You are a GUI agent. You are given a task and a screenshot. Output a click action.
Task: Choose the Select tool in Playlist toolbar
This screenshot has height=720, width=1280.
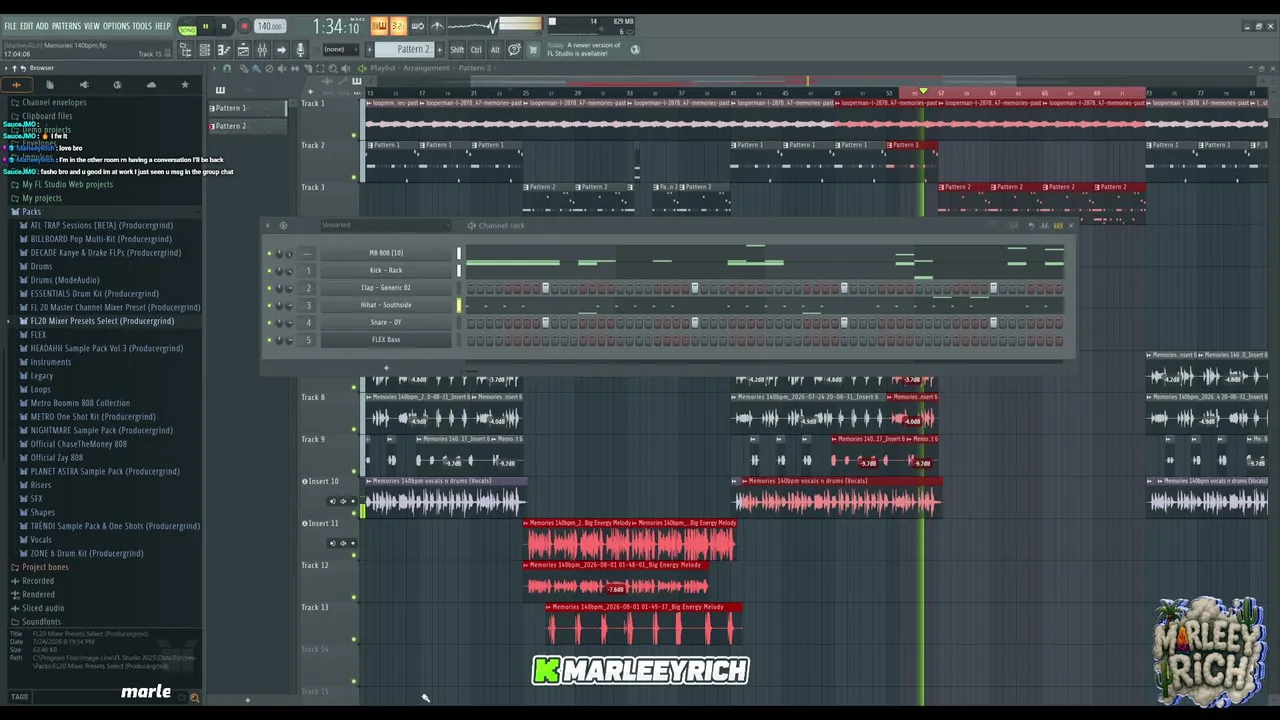pos(321,68)
